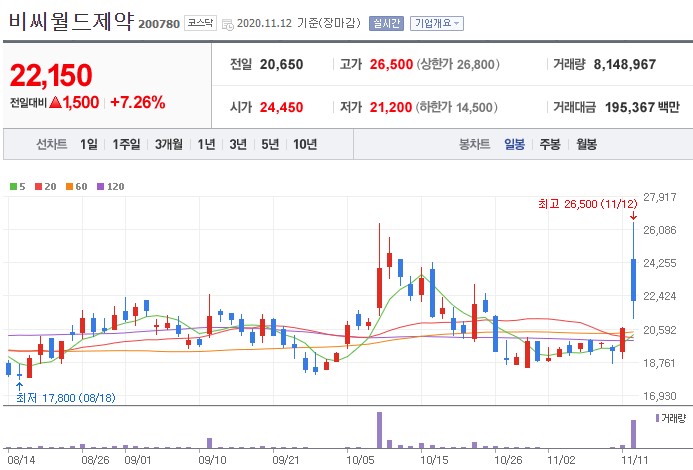The width and height of the screenshot is (693, 470).
Task: Click the 10/05 date label on the axis
Action: coord(360,460)
